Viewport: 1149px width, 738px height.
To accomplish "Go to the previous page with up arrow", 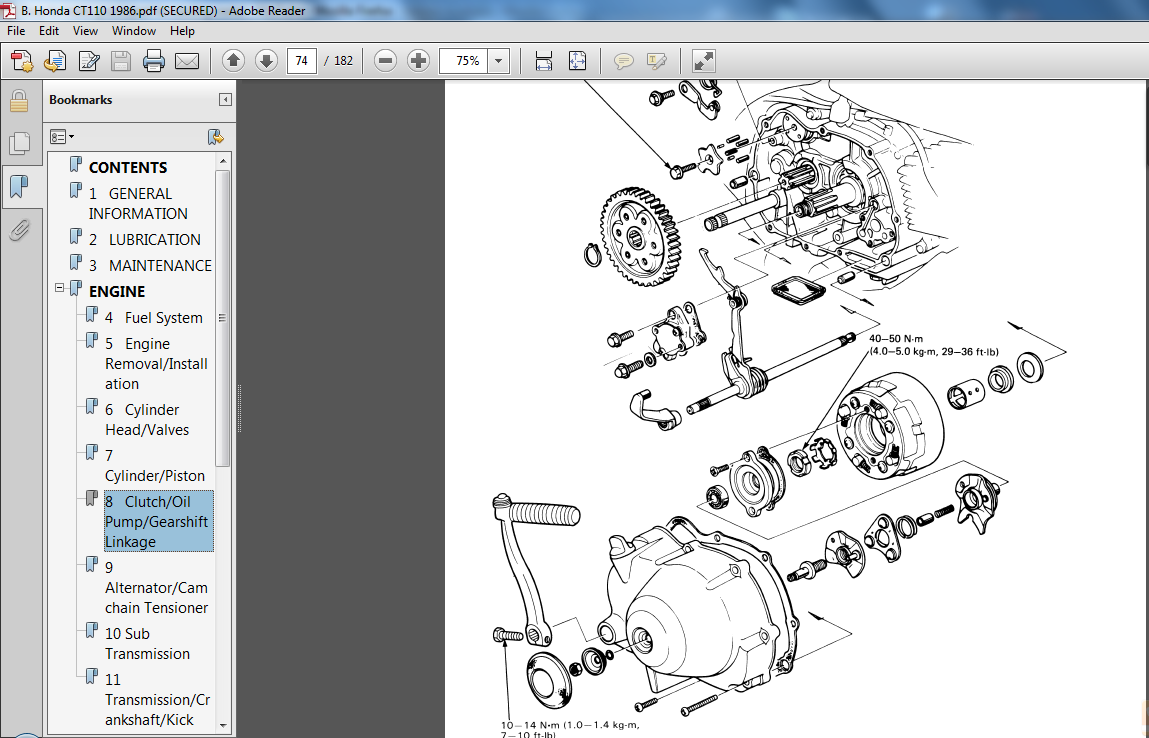I will (233, 61).
